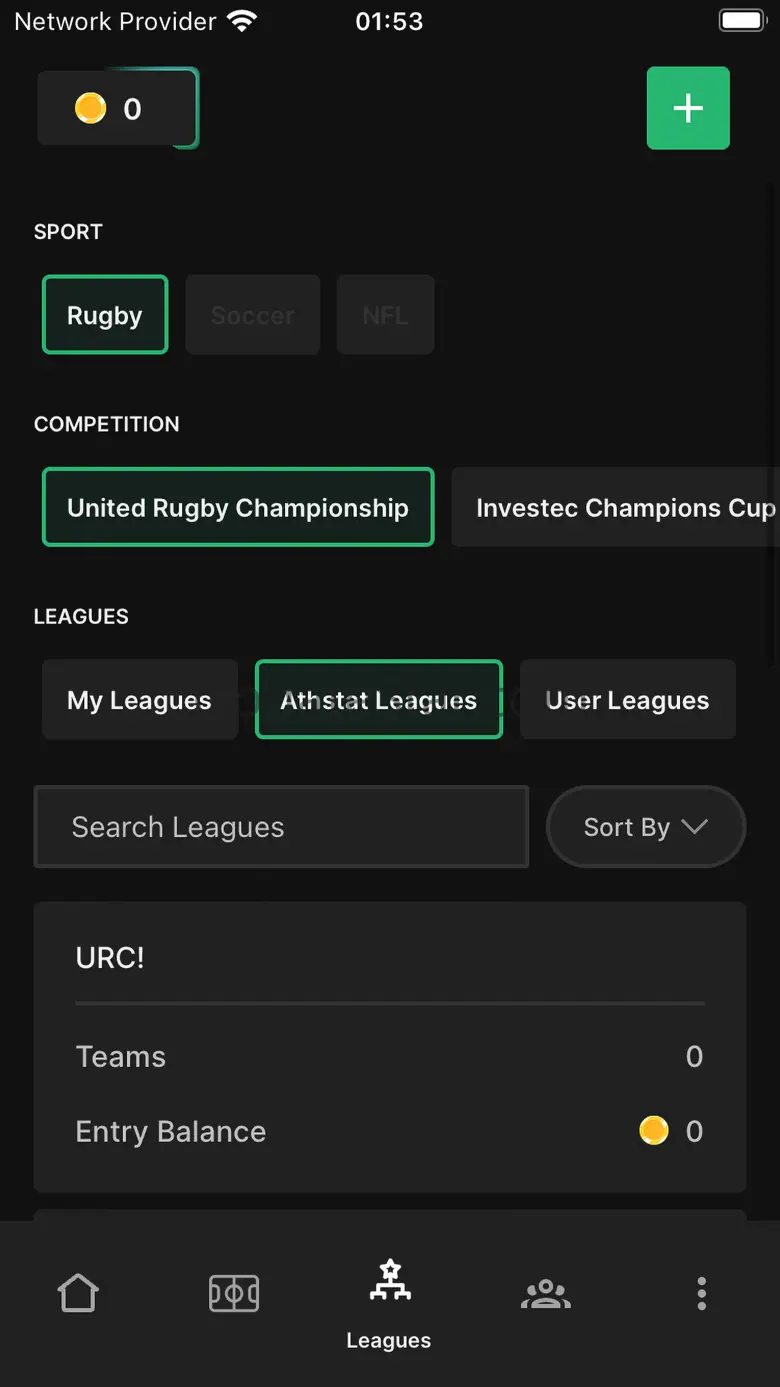780x1387 pixels.
Task: Switch to User Leagues tab
Action: pyautogui.click(x=627, y=700)
